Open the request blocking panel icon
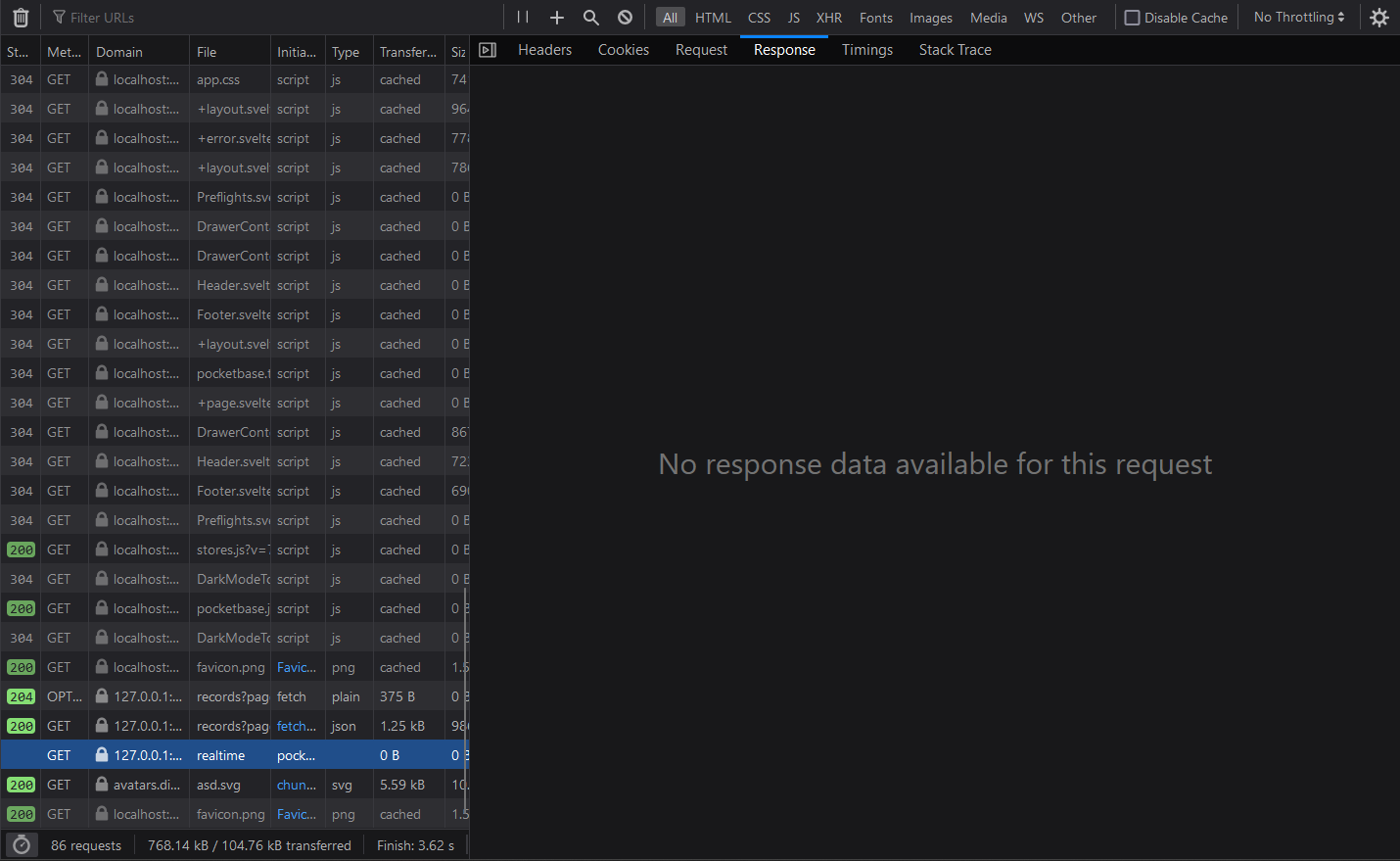1400x861 pixels. click(x=626, y=18)
